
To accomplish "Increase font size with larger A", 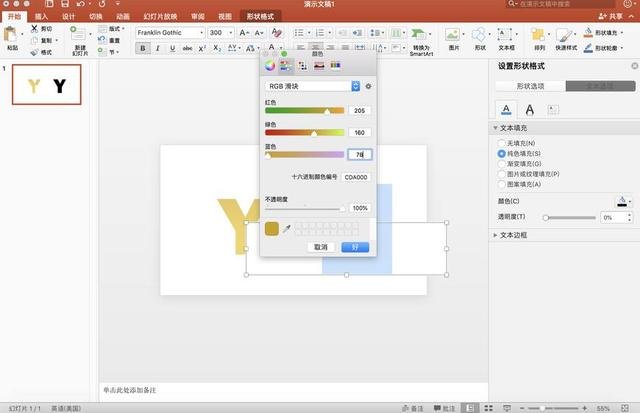I will point(244,33).
